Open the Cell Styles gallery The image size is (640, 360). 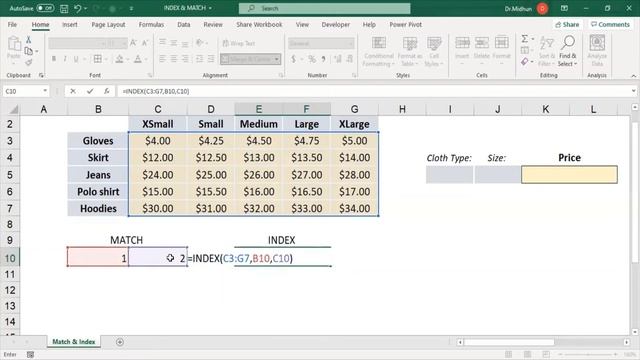(x=434, y=51)
